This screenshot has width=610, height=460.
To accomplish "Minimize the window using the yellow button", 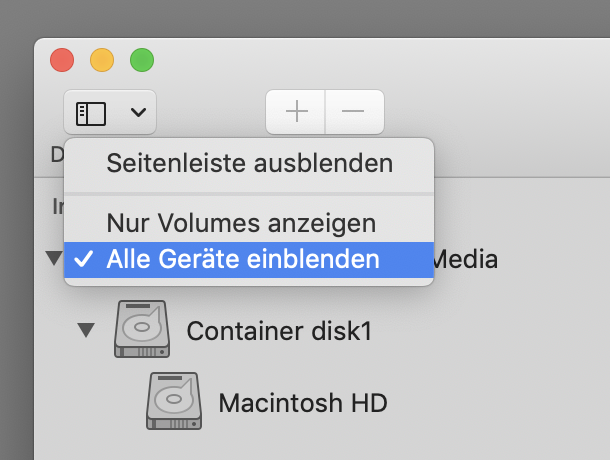I will click(102, 60).
